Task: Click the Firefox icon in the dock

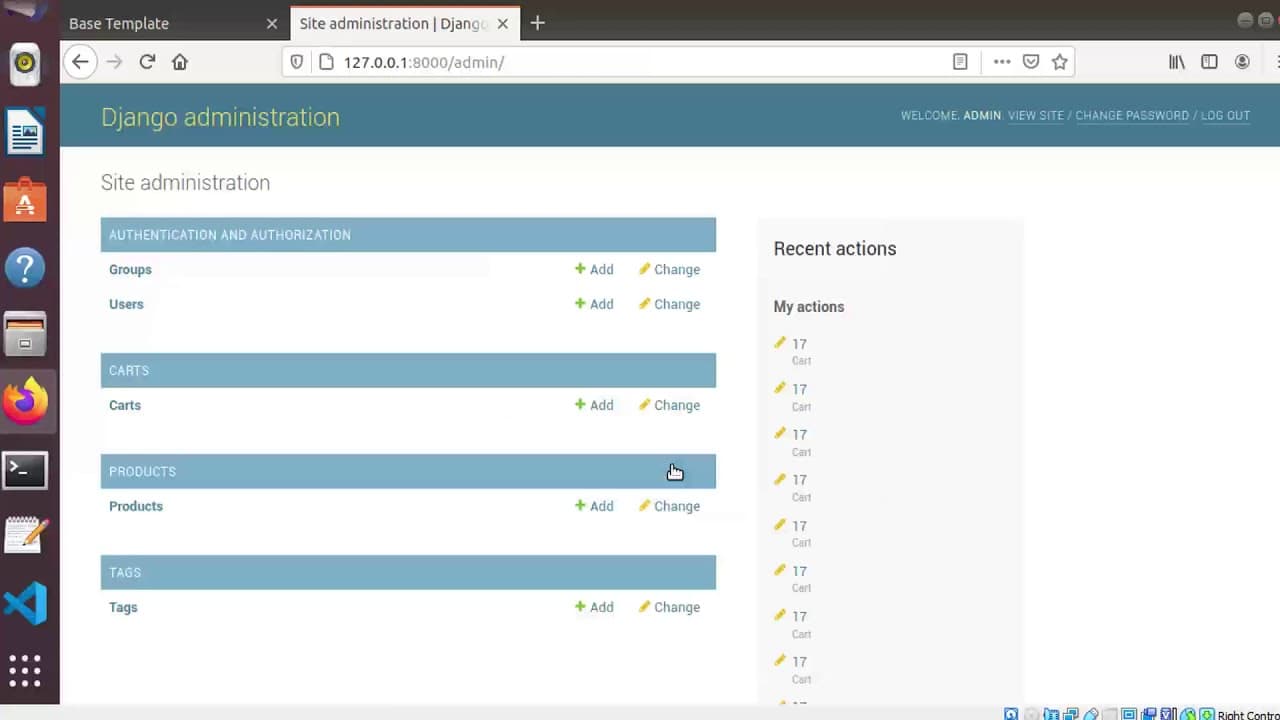Action: tap(25, 402)
